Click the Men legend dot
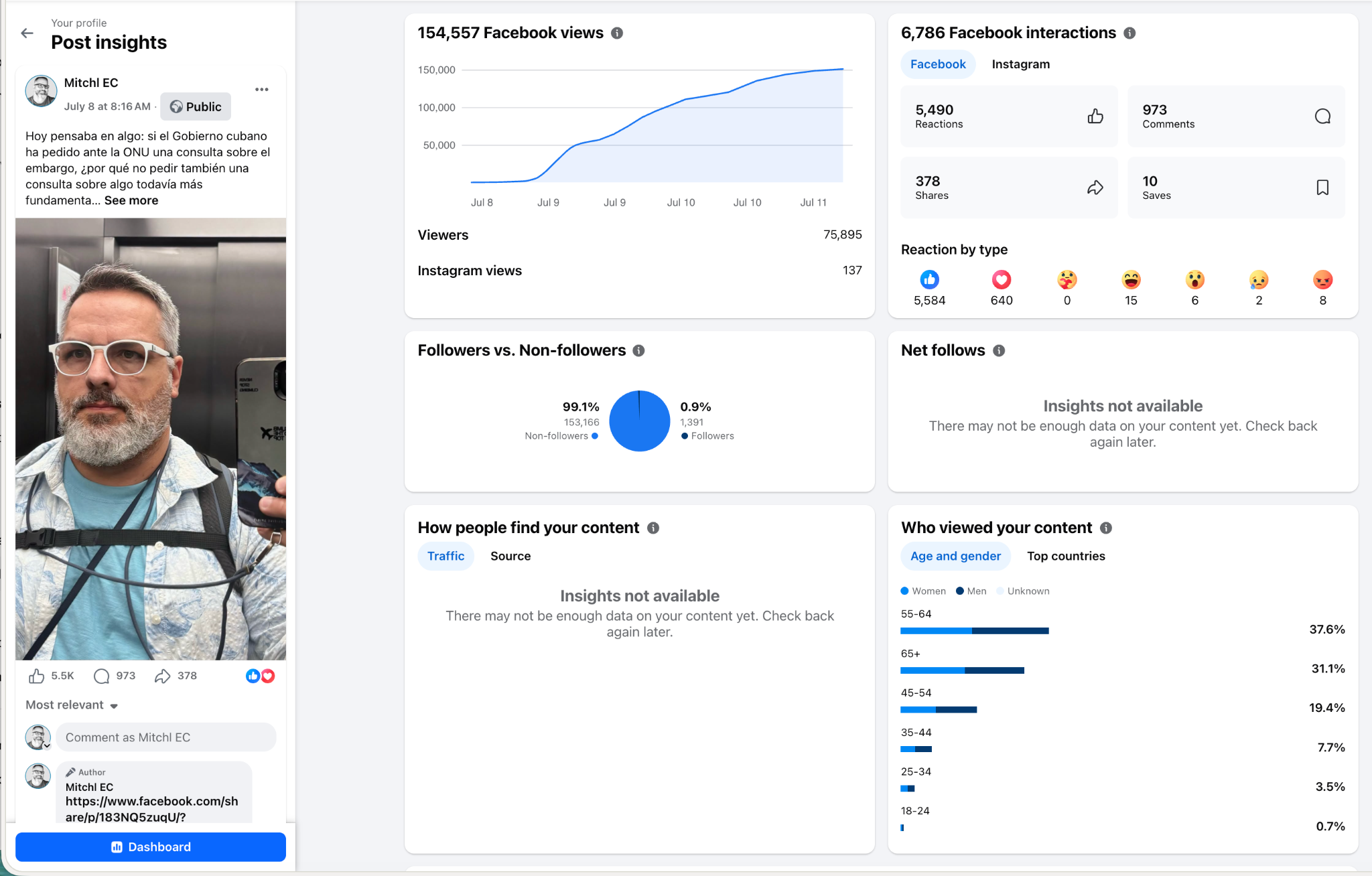Screen dimensions: 1372x876 click(x=960, y=591)
